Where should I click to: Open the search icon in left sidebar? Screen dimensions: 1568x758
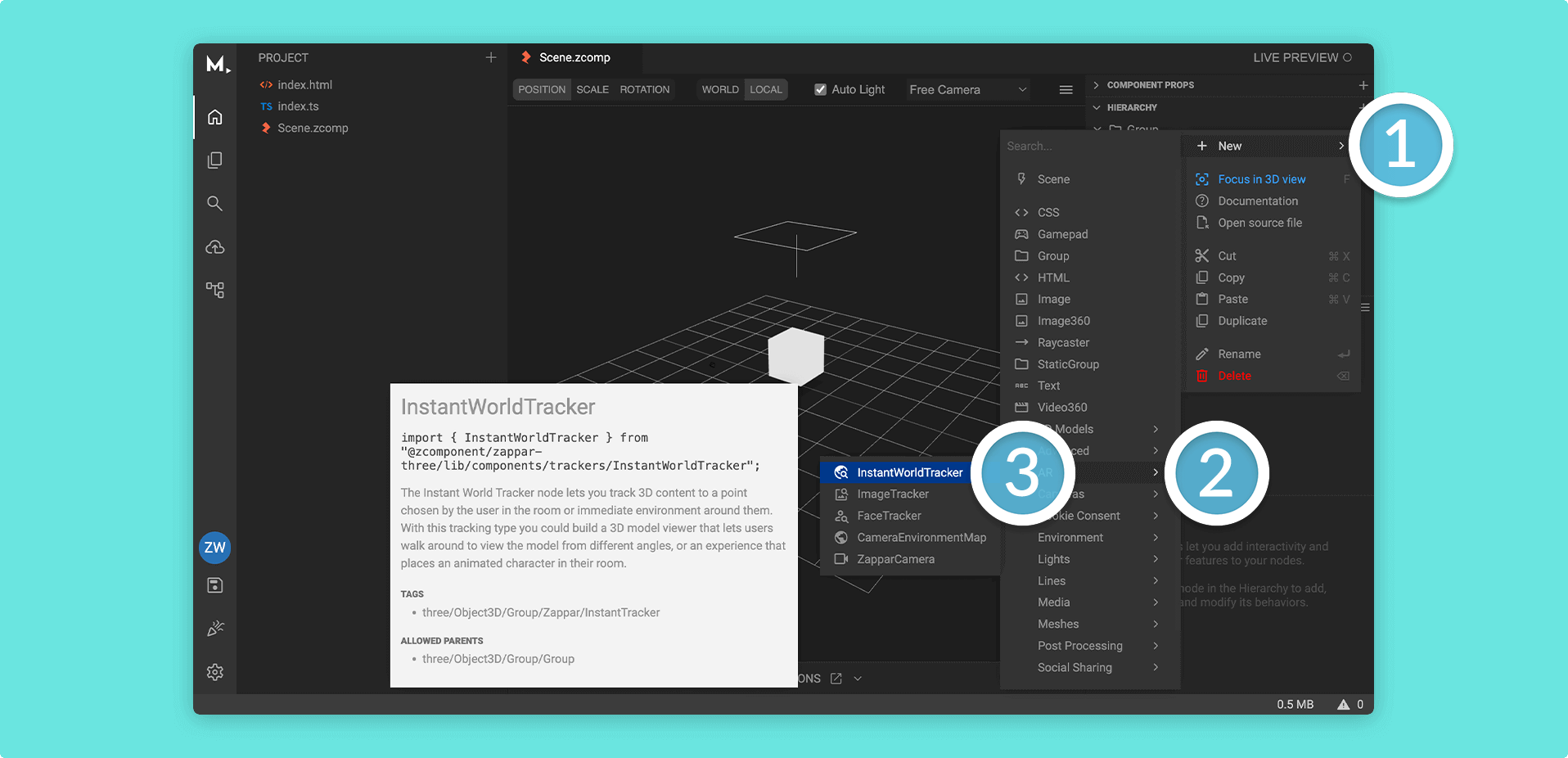[x=214, y=203]
